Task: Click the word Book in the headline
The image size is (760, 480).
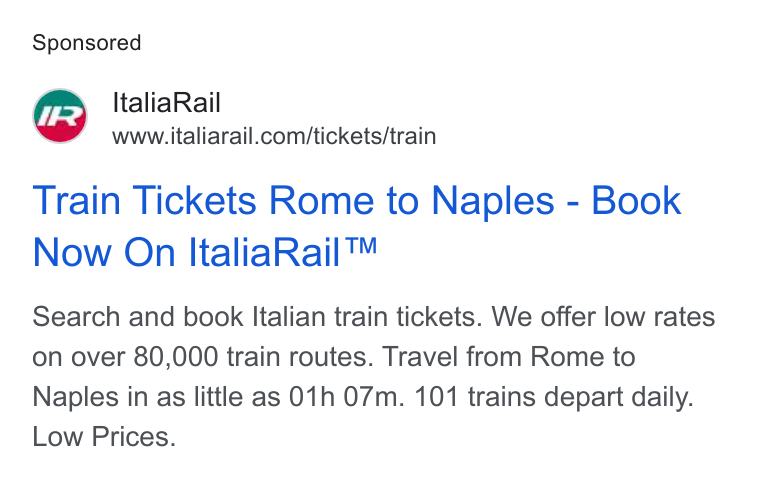Action: 636,200
